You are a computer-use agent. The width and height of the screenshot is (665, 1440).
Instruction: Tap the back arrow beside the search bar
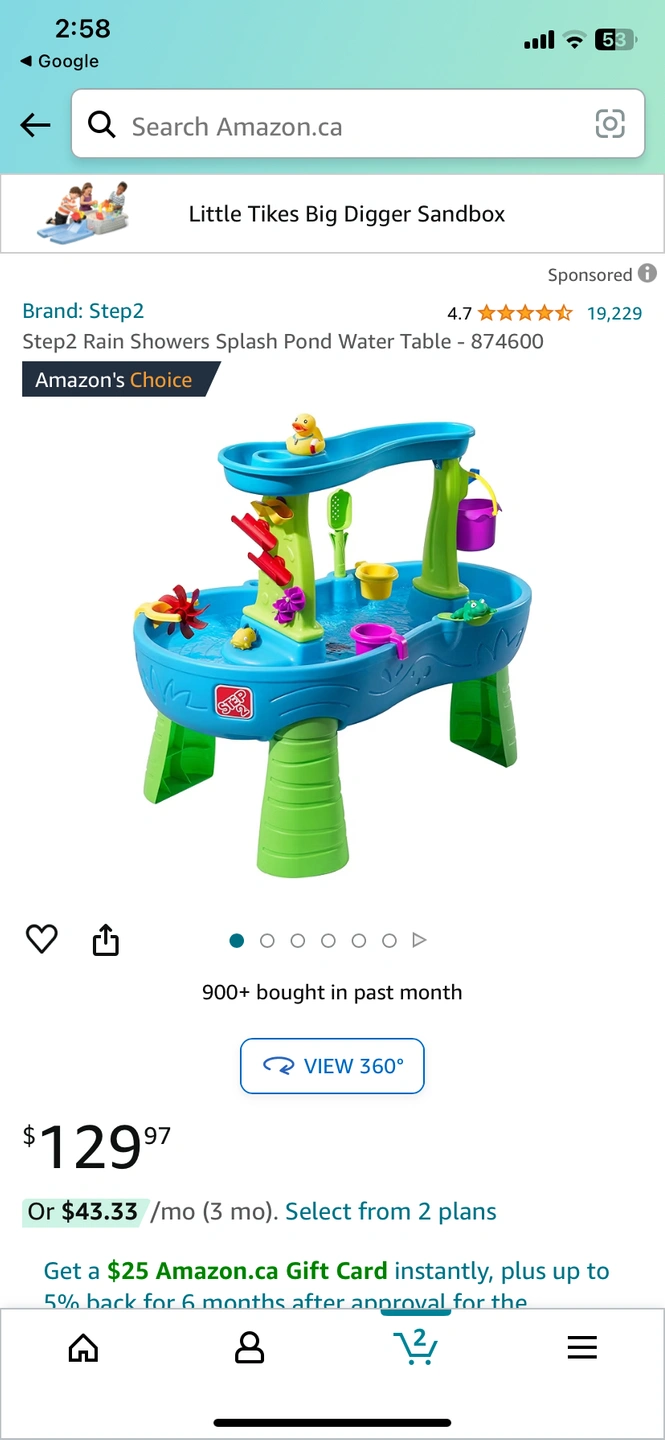[35, 125]
